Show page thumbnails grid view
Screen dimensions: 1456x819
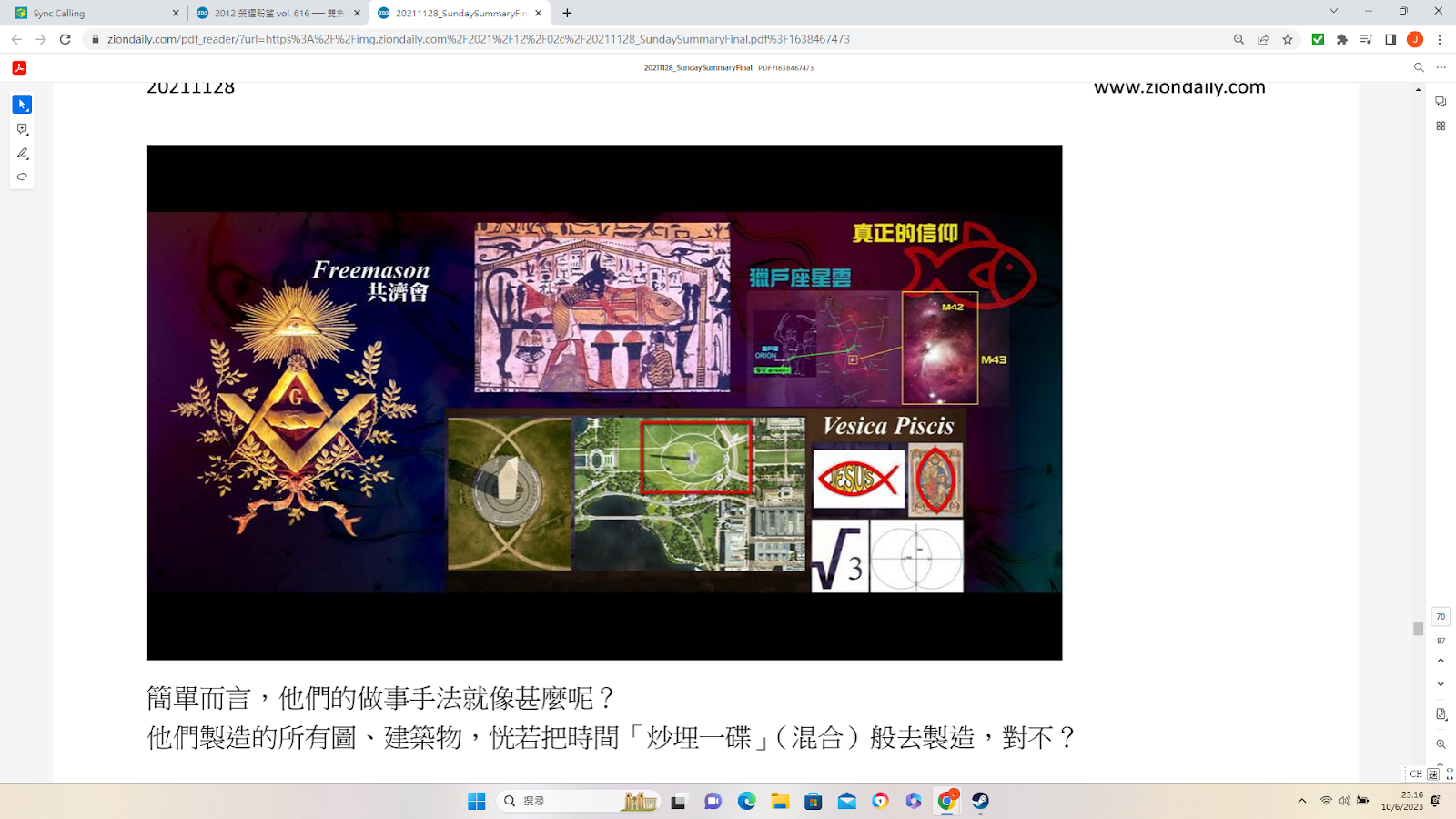point(1441,126)
